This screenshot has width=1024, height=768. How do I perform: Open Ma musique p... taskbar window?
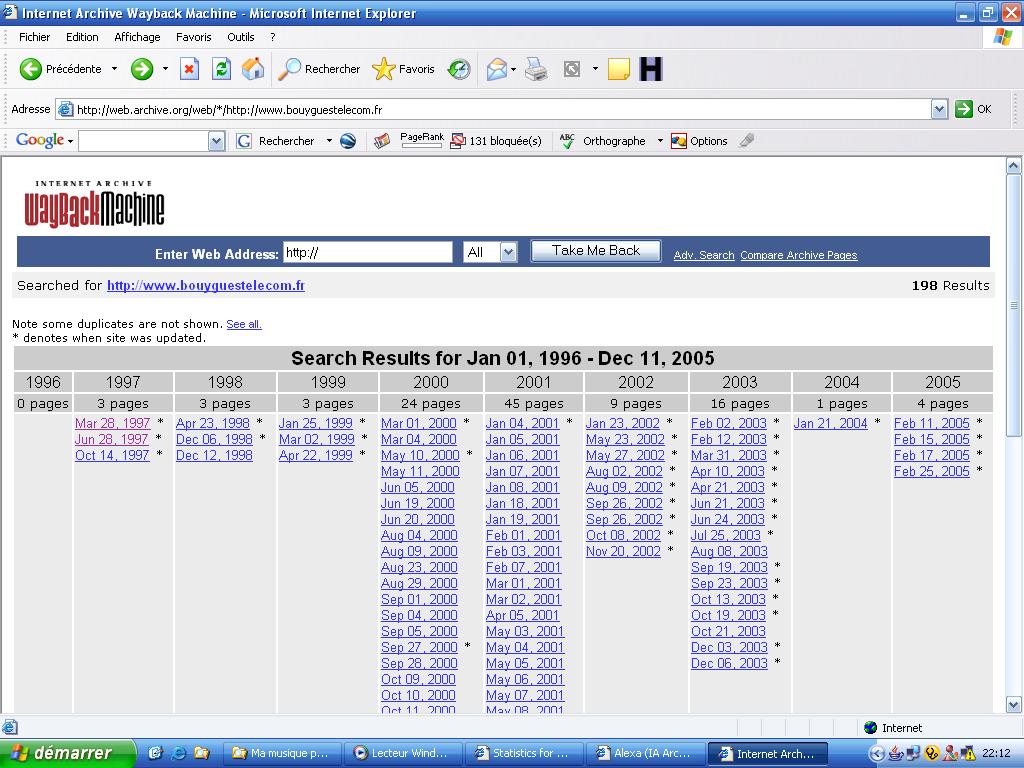click(x=281, y=753)
